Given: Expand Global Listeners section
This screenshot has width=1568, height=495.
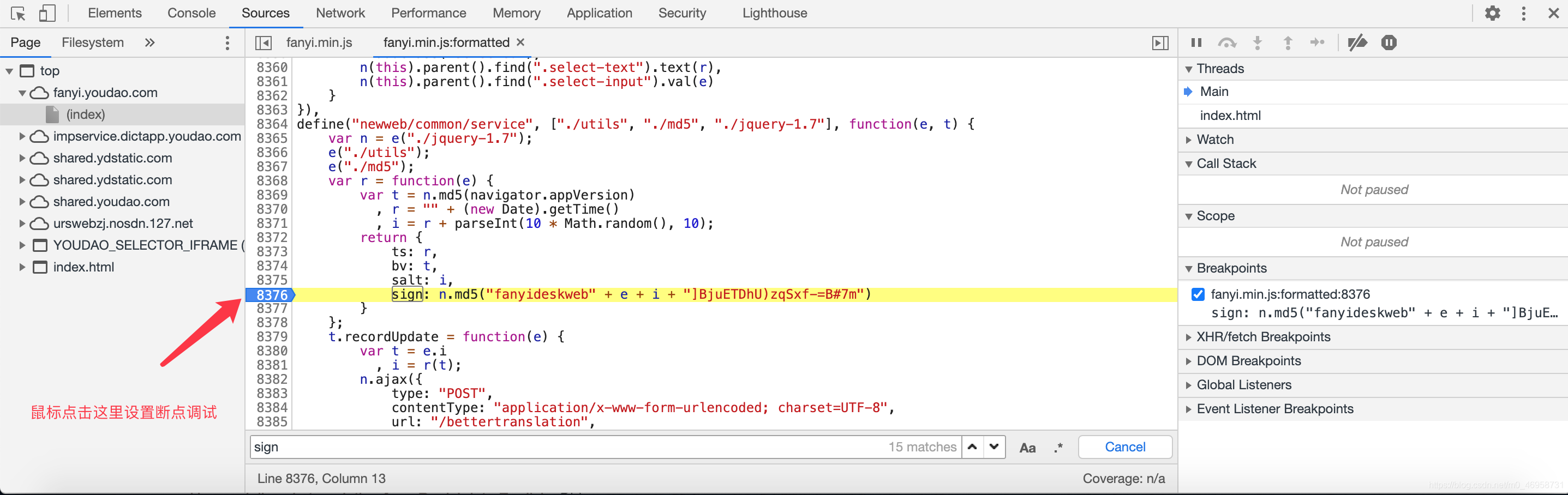Looking at the screenshot, I should pyautogui.click(x=1189, y=385).
